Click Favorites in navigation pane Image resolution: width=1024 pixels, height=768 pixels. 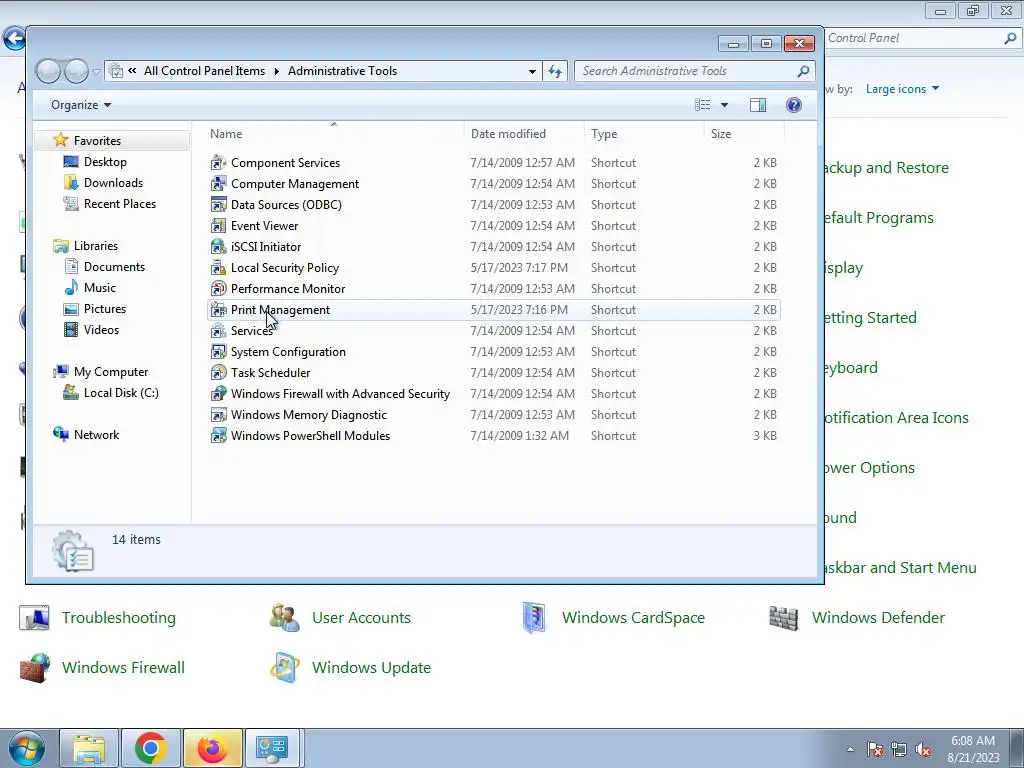(97, 140)
